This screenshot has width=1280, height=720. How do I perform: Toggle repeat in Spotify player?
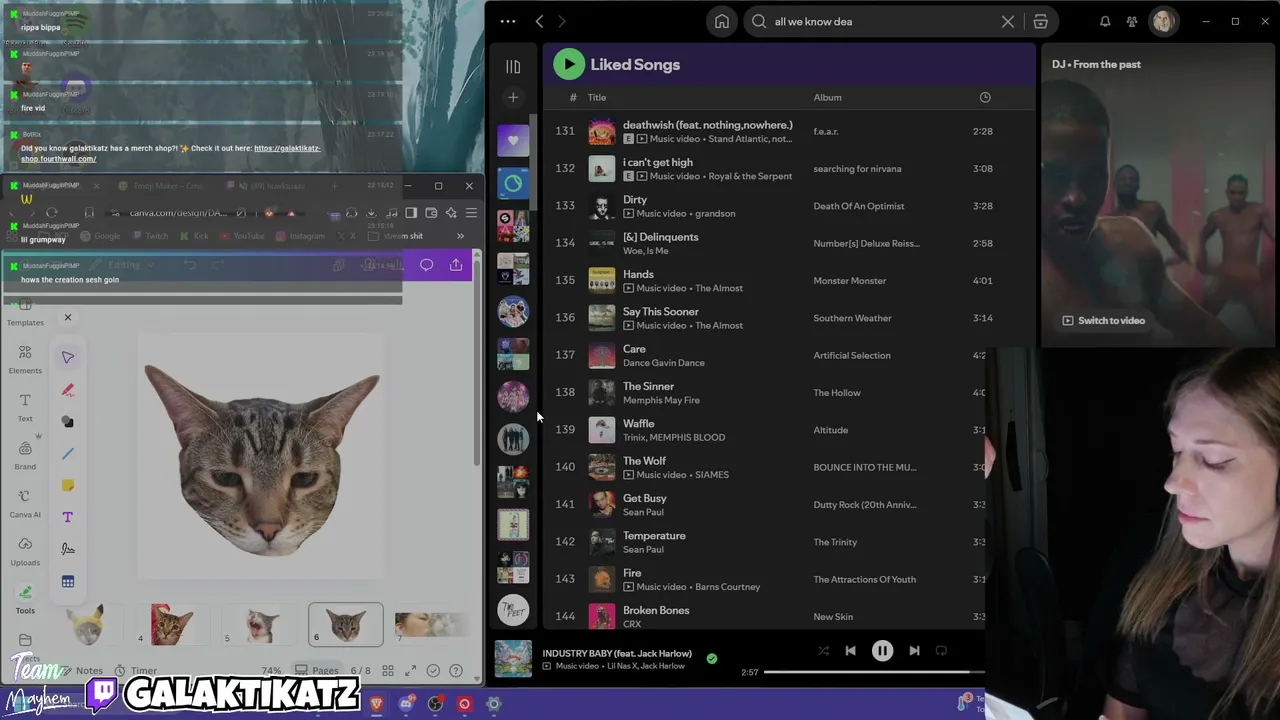pyautogui.click(x=941, y=651)
